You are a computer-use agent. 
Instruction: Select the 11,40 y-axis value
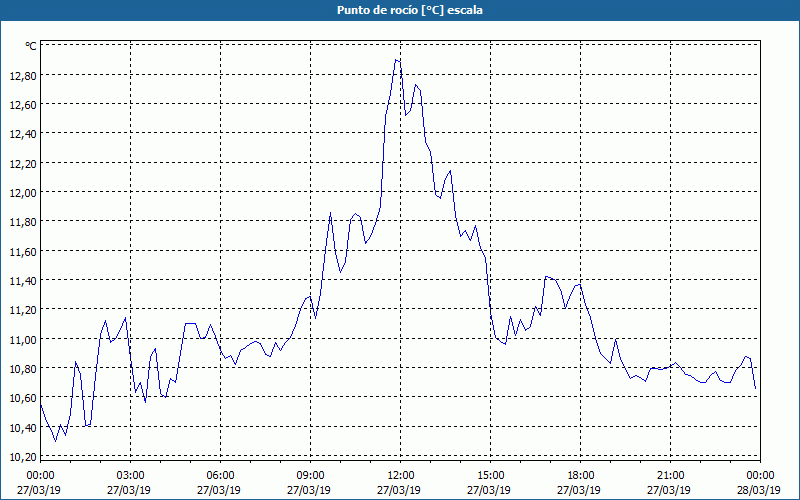tap(23, 281)
